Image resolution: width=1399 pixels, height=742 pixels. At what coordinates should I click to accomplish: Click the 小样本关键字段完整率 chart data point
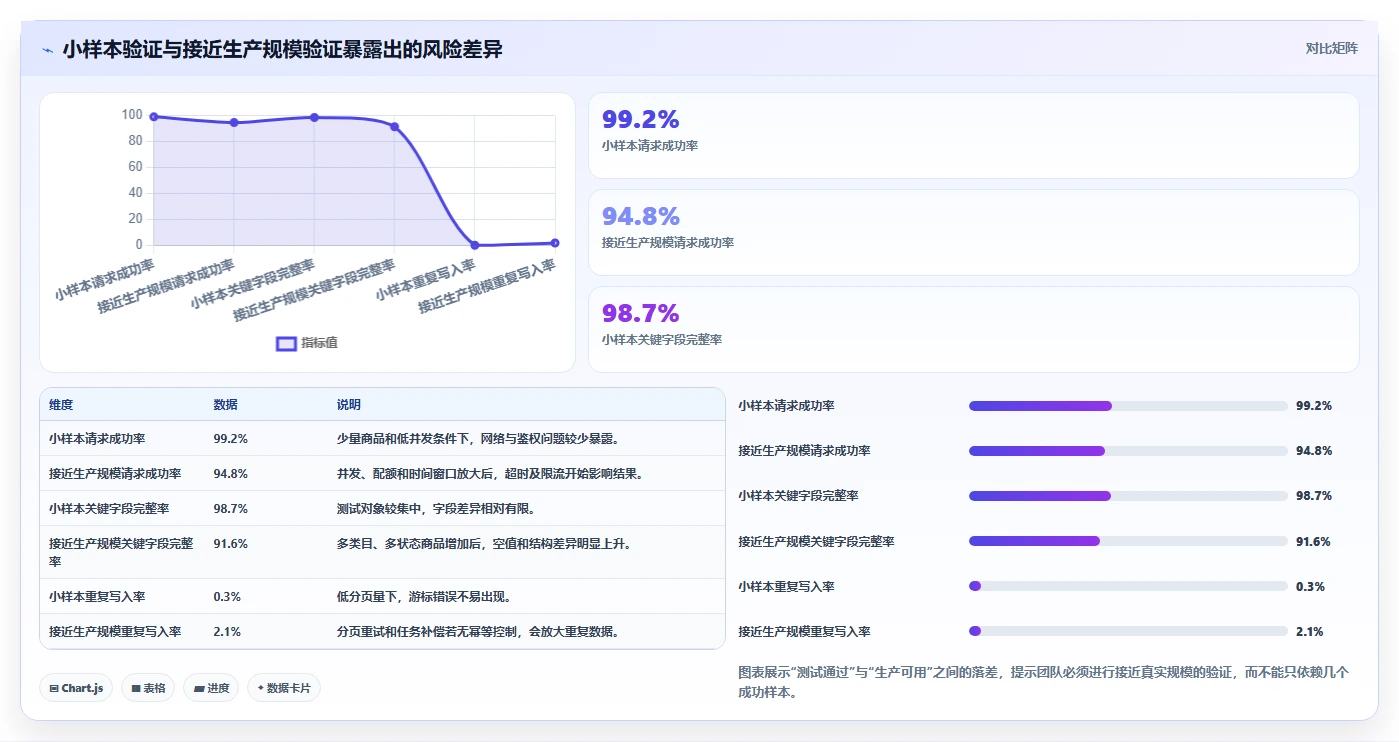314,117
